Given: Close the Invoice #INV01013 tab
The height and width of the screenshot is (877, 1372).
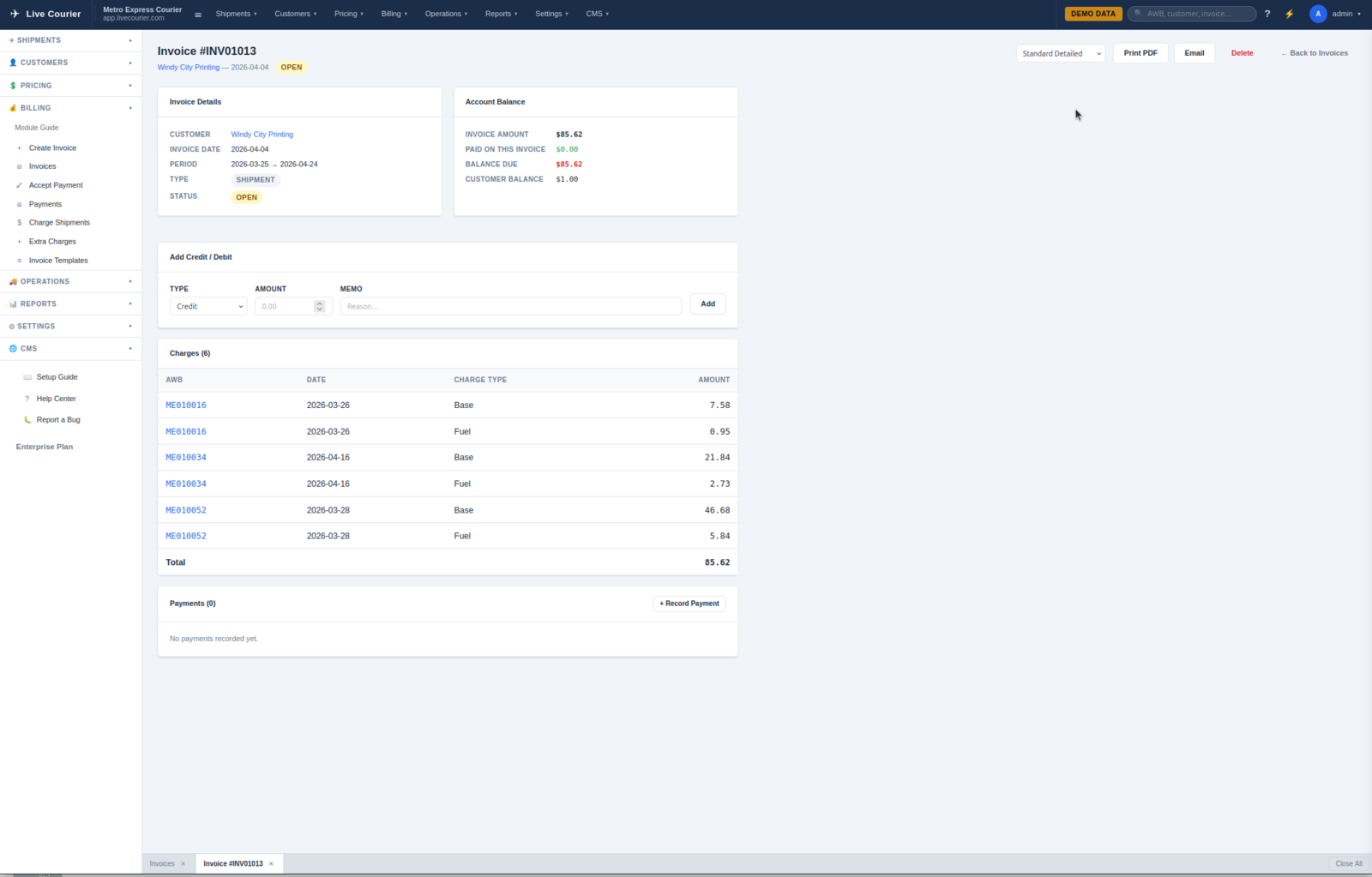Looking at the screenshot, I should (x=271, y=863).
